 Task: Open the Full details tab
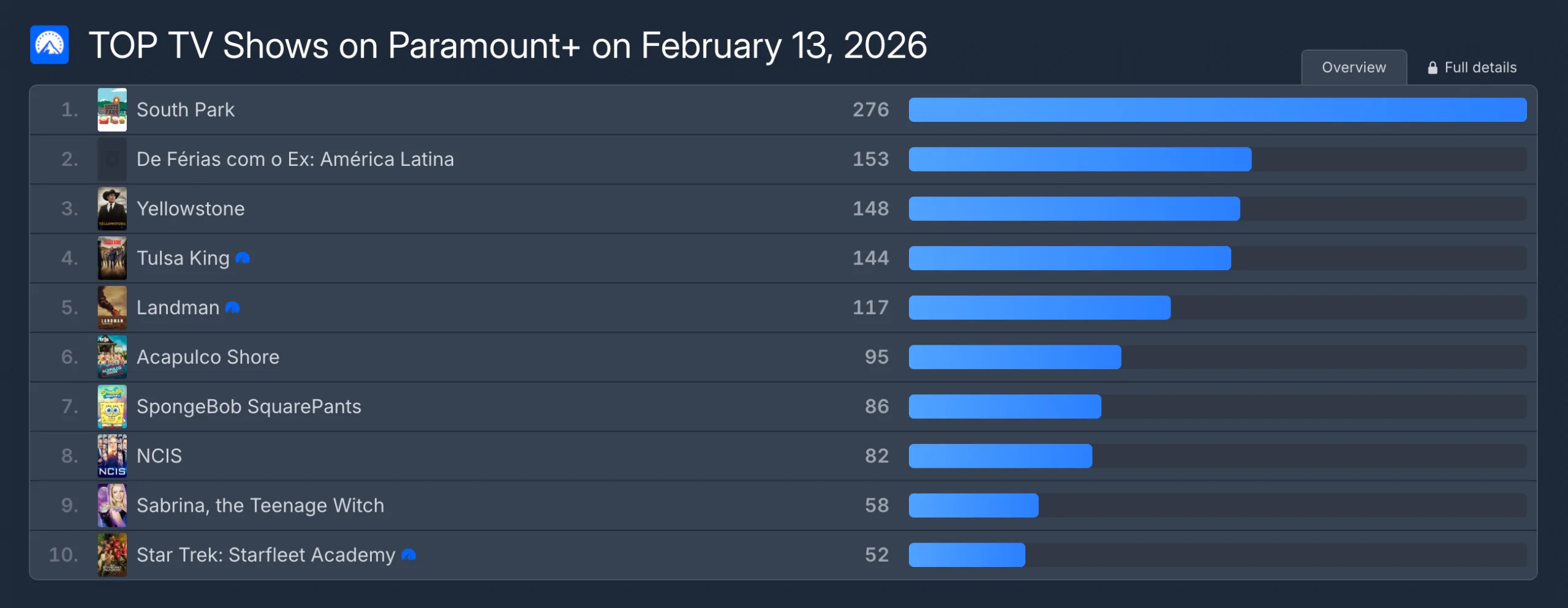[1480, 68]
